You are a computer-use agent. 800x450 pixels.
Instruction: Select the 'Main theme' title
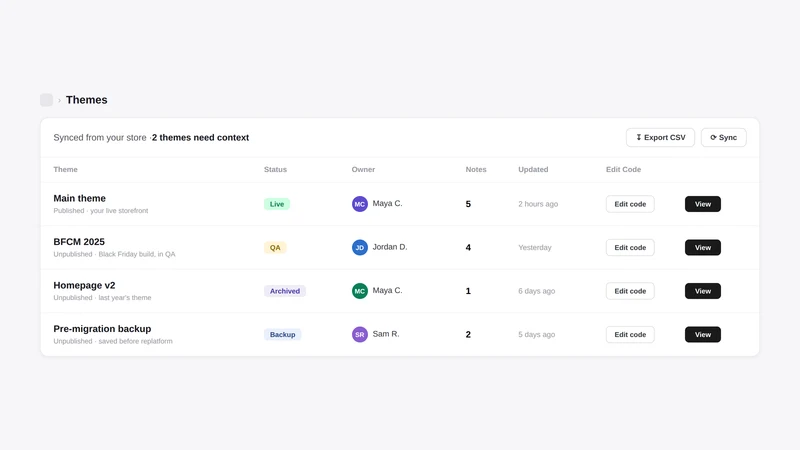pos(80,198)
